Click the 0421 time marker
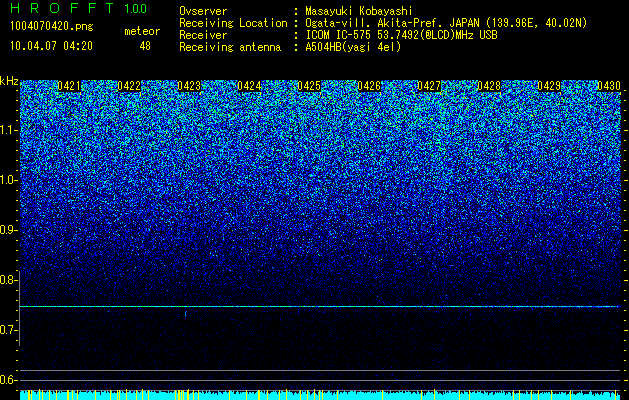 click(69, 86)
